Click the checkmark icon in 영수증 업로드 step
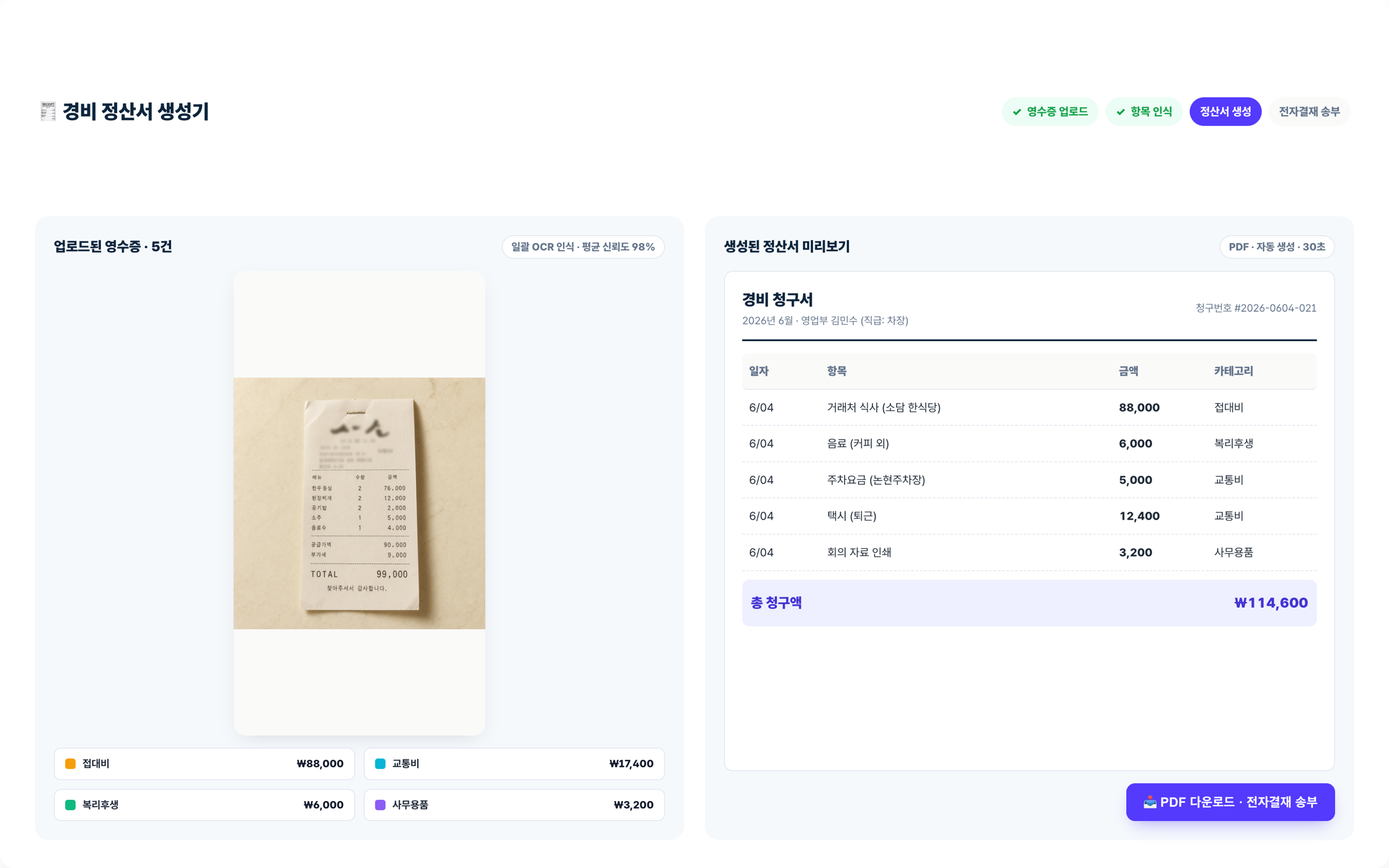1389x868 pixels. pyautogui.click(x=1017, y=112)
